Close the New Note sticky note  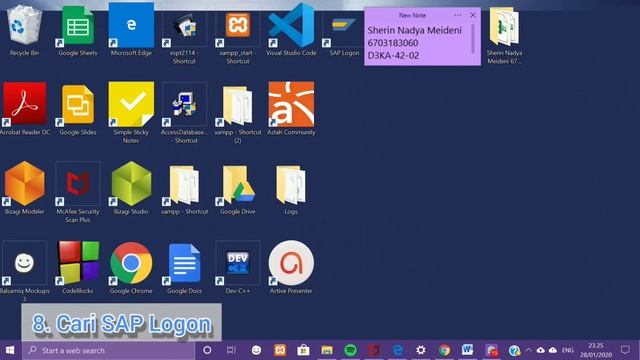[x=473, y=15]
